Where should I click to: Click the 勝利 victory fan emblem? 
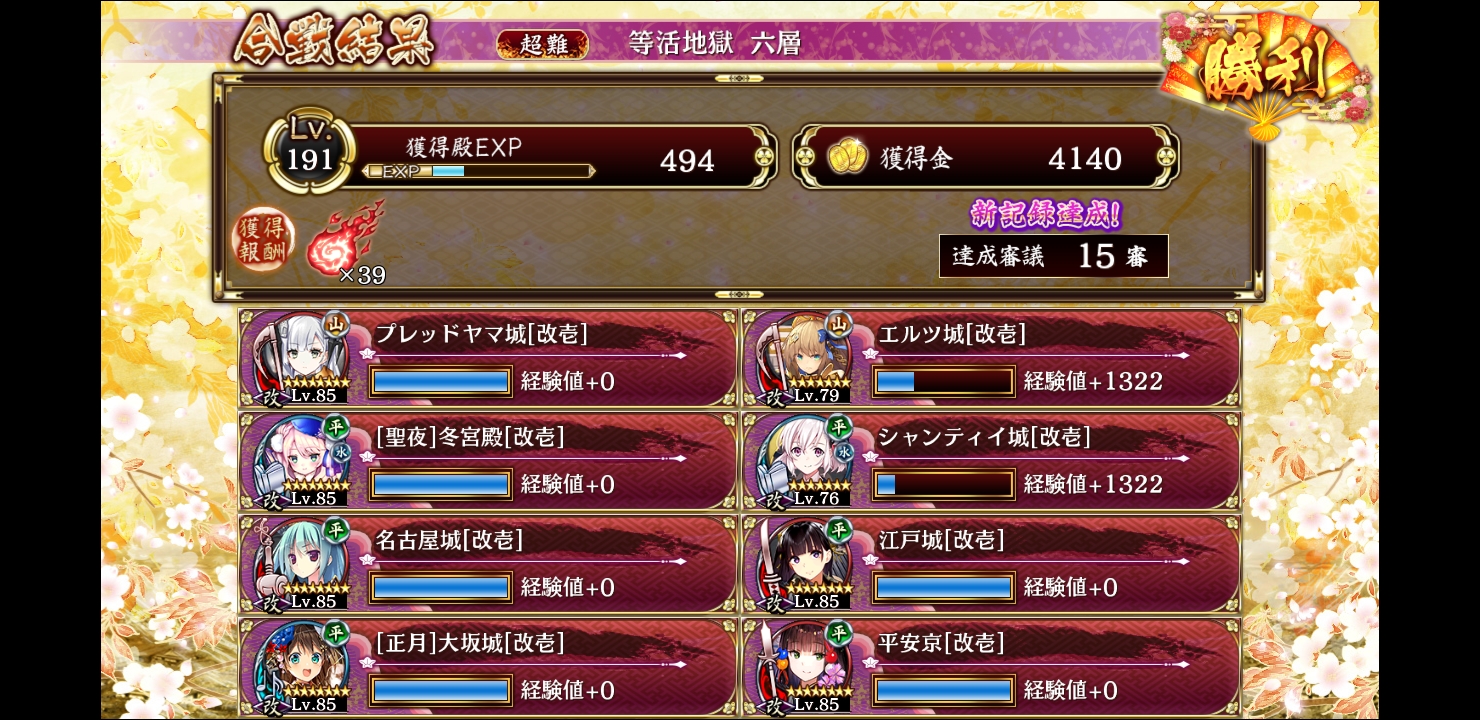pyautogui.click(x=1267, y=72)
